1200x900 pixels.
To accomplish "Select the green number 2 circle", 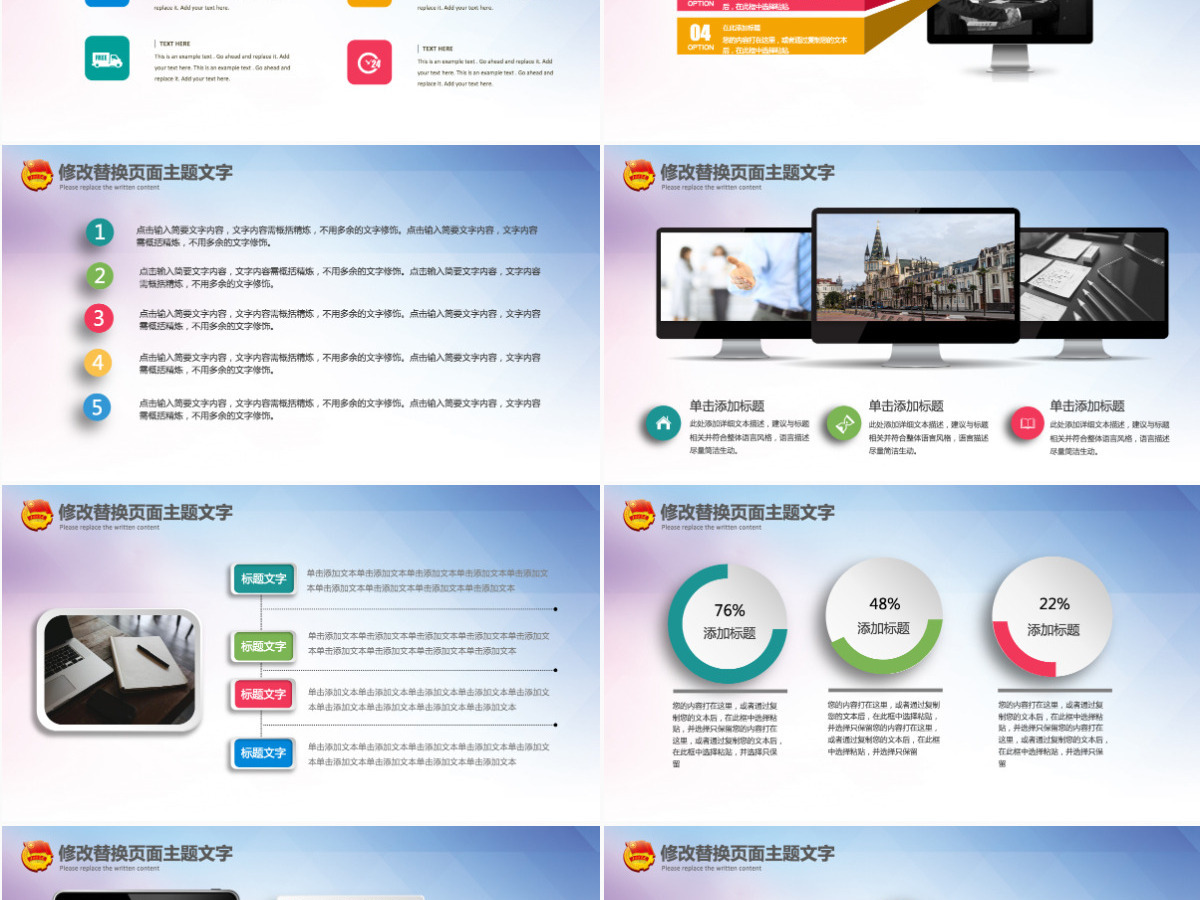I will click(98, 275).
